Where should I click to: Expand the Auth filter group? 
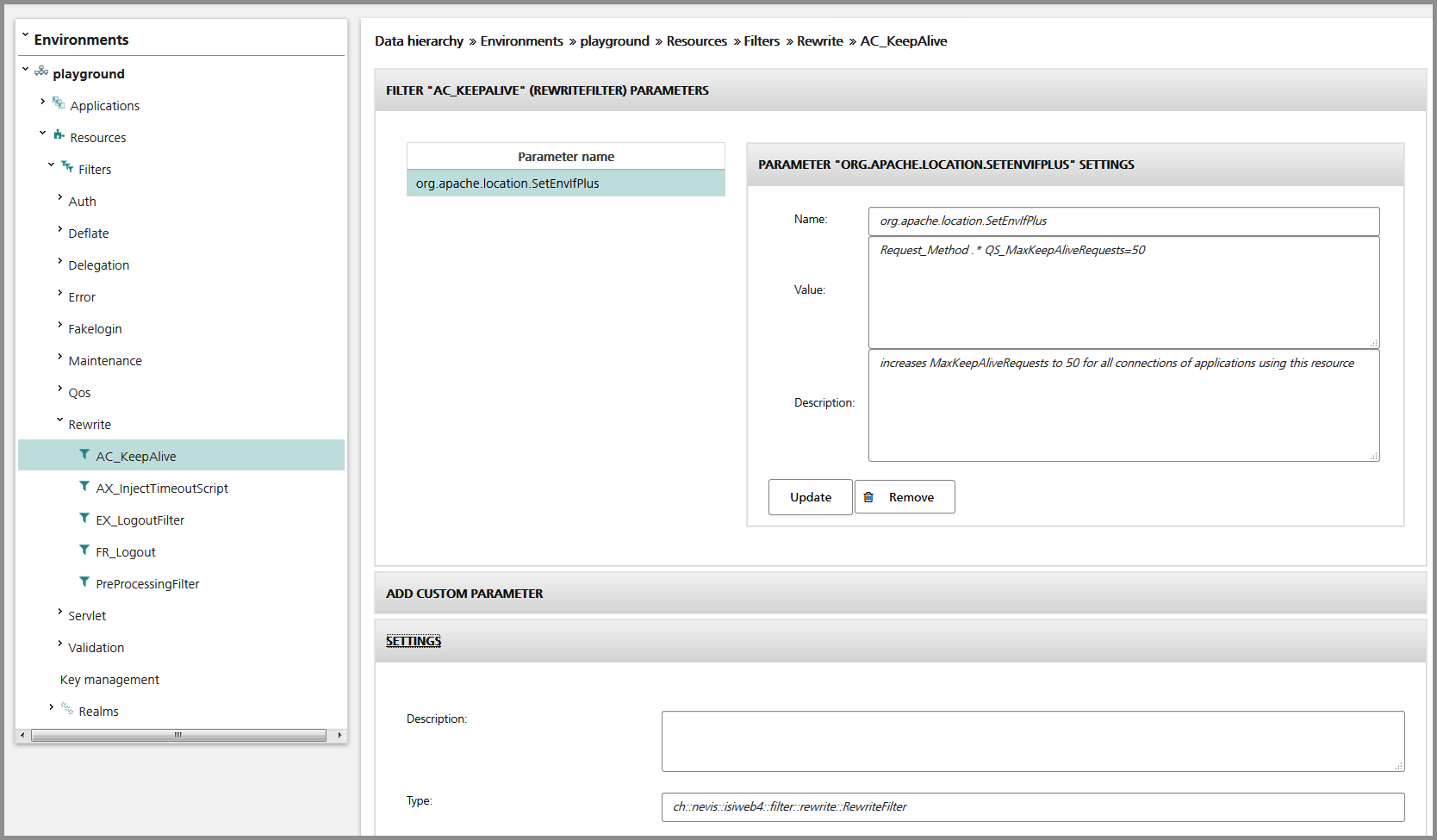[x=59, y=197]
